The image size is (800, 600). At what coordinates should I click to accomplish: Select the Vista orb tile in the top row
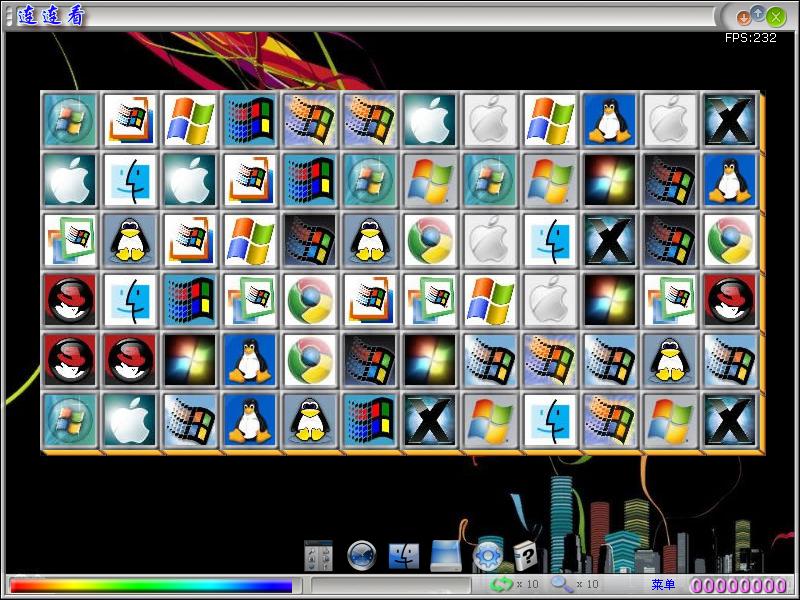70,120
